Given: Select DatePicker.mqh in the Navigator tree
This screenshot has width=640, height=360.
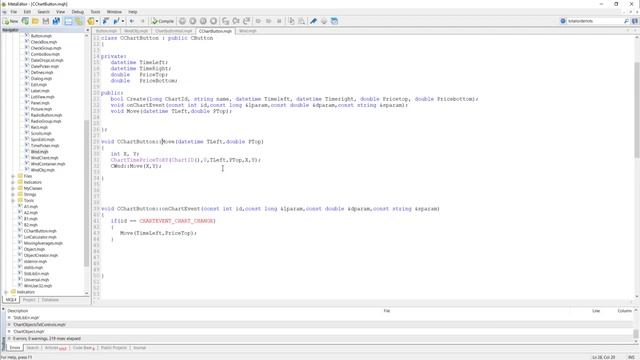Looking at the screenshot, I should pyautogui.click(x=44, y=67).
